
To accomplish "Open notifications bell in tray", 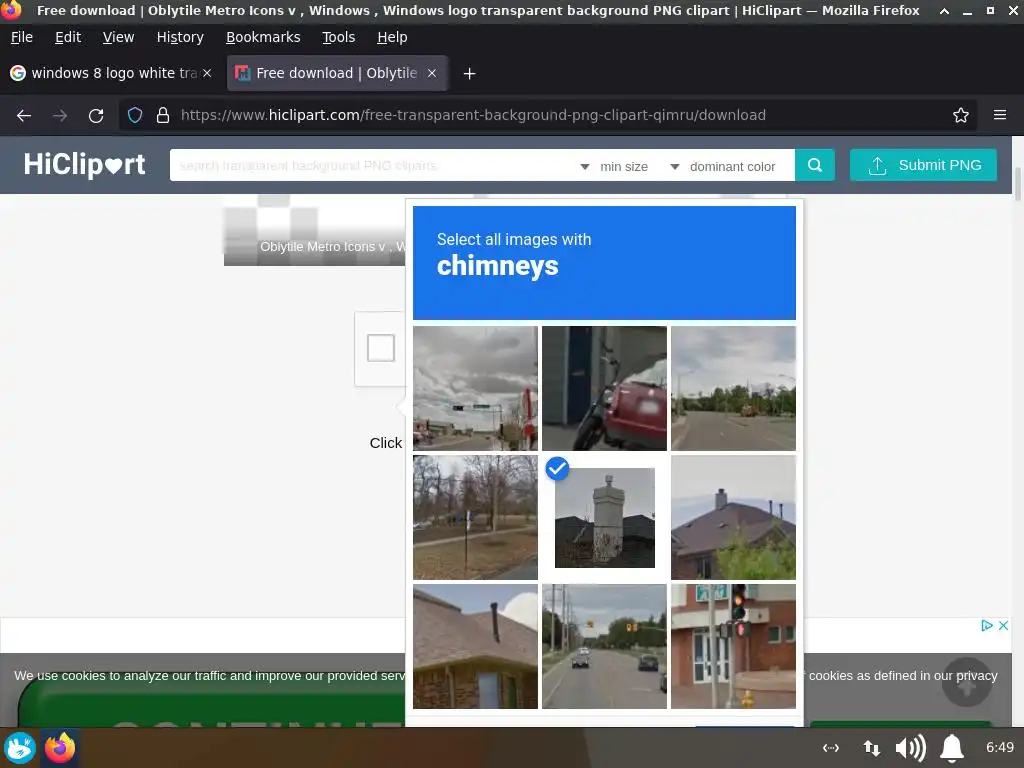I will coord(952,748).
